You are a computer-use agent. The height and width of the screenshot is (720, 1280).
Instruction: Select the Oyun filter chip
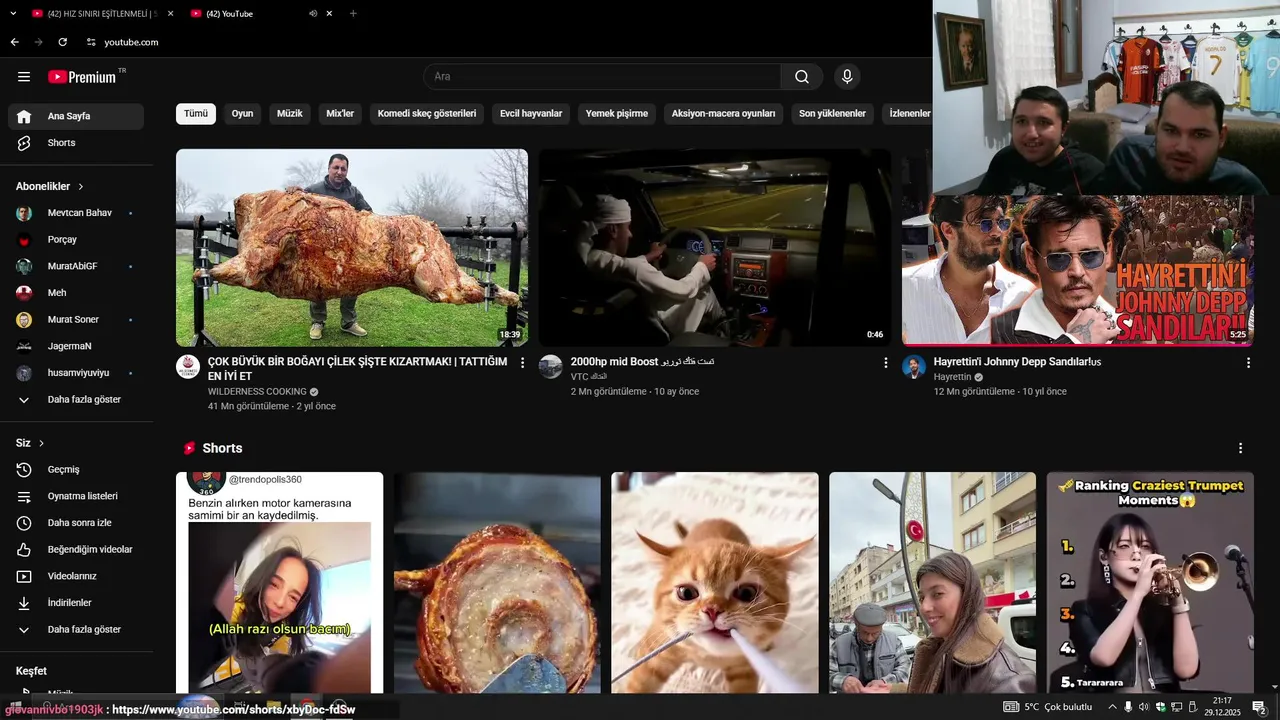click(243, 114)
